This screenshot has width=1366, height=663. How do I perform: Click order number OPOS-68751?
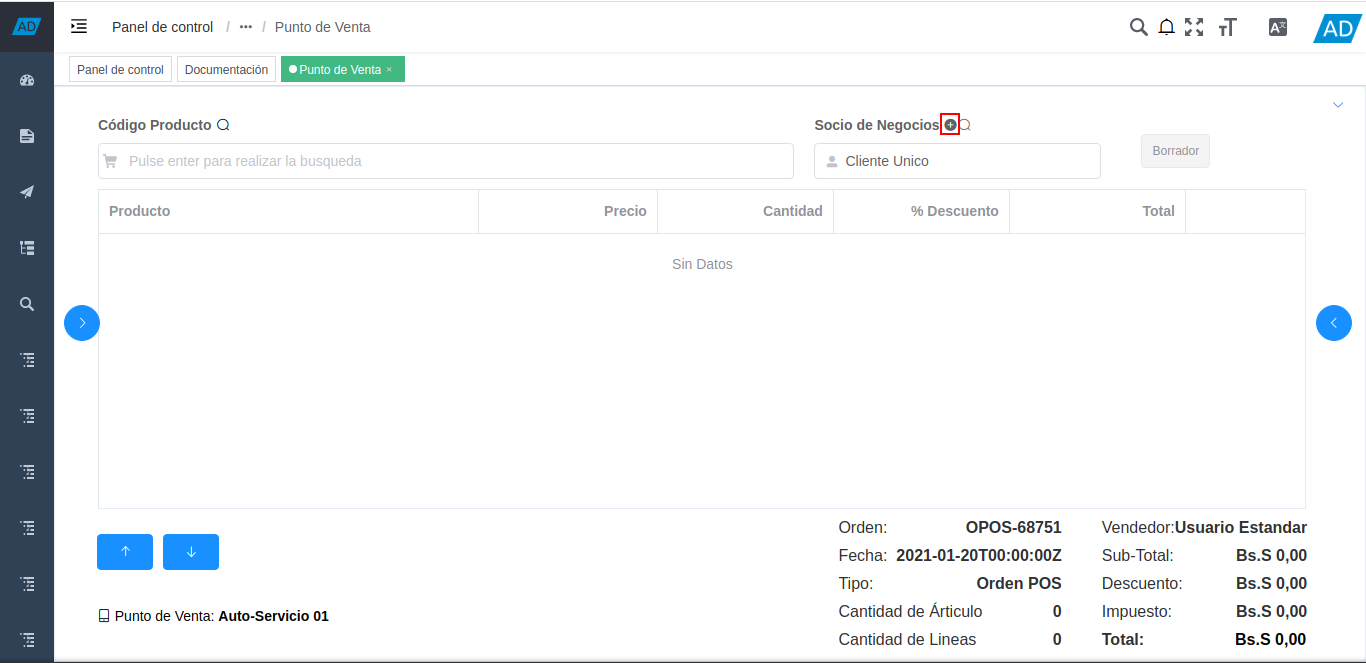coord(1013,527)
